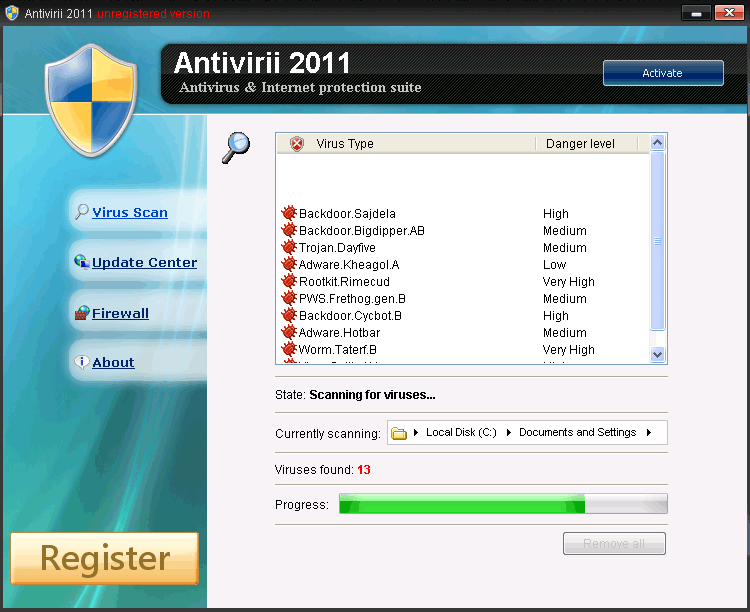Viewport: 750px width, 612px height.
Task: Click the magnifying glass scan icon
Action: tap(236, 147)
